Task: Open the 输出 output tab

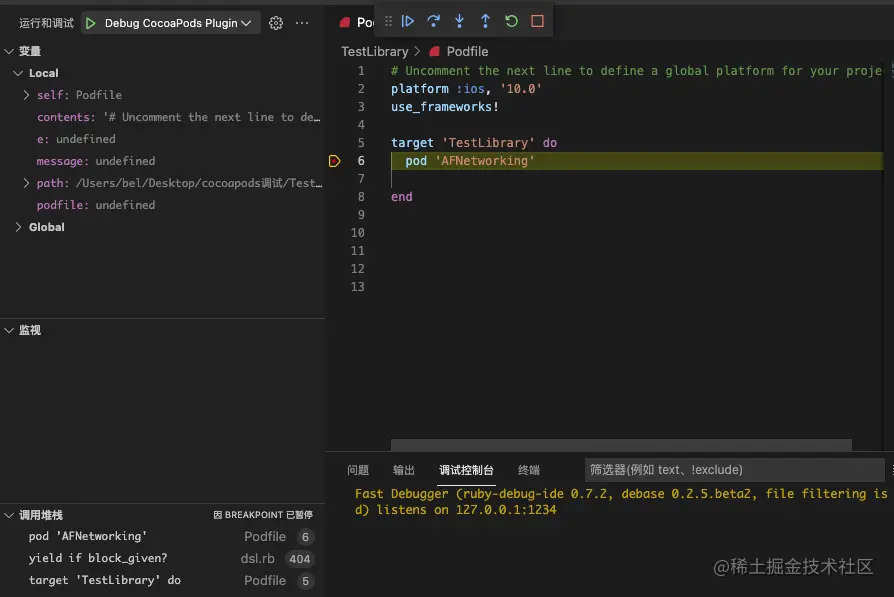Action: coord(404,470)
